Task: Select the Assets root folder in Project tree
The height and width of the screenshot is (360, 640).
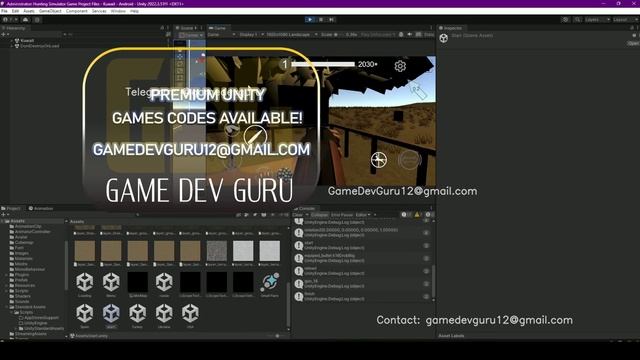Action: click(x=17, y=221)
